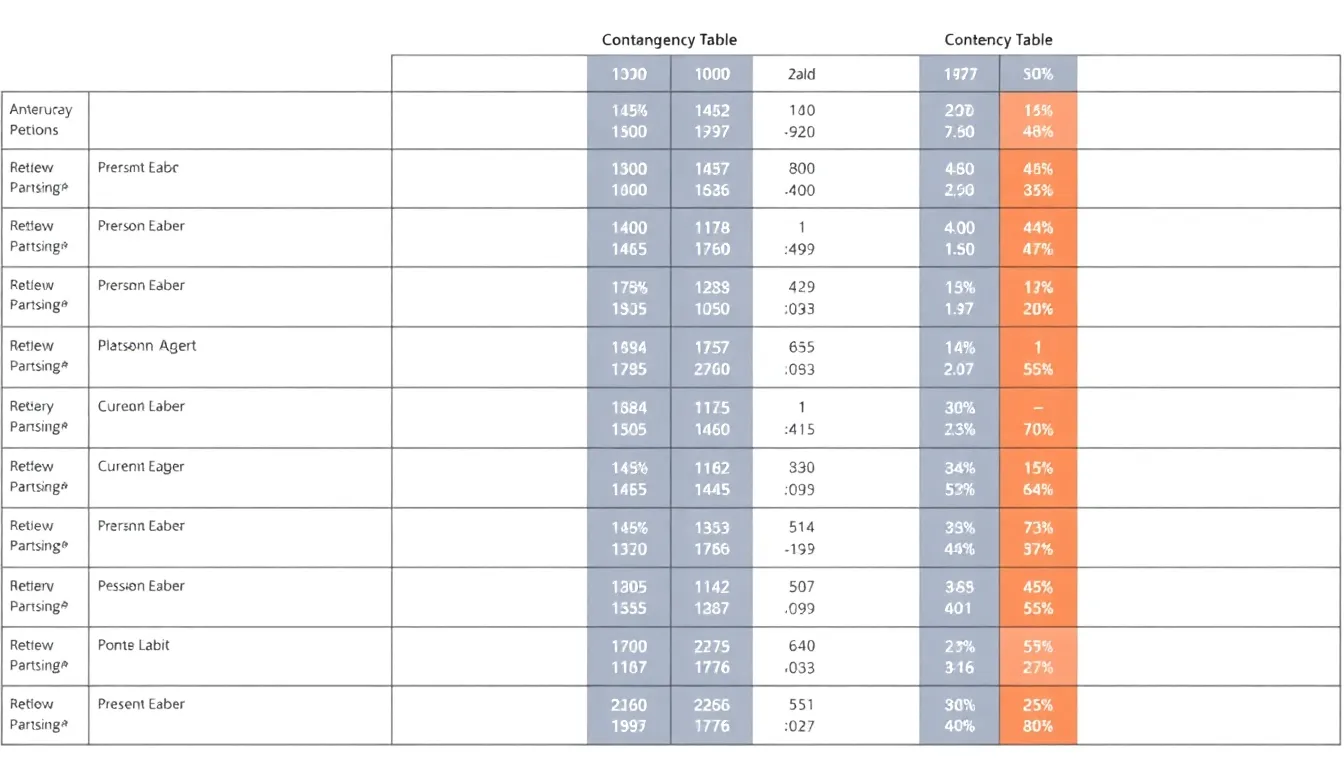
Task: Click the "Presmt Eabc" row label
Action: [138, 168]
